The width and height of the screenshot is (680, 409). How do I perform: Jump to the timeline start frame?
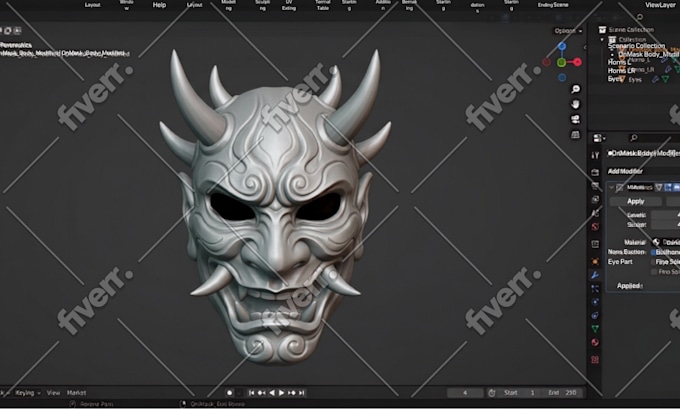point(252,393)
